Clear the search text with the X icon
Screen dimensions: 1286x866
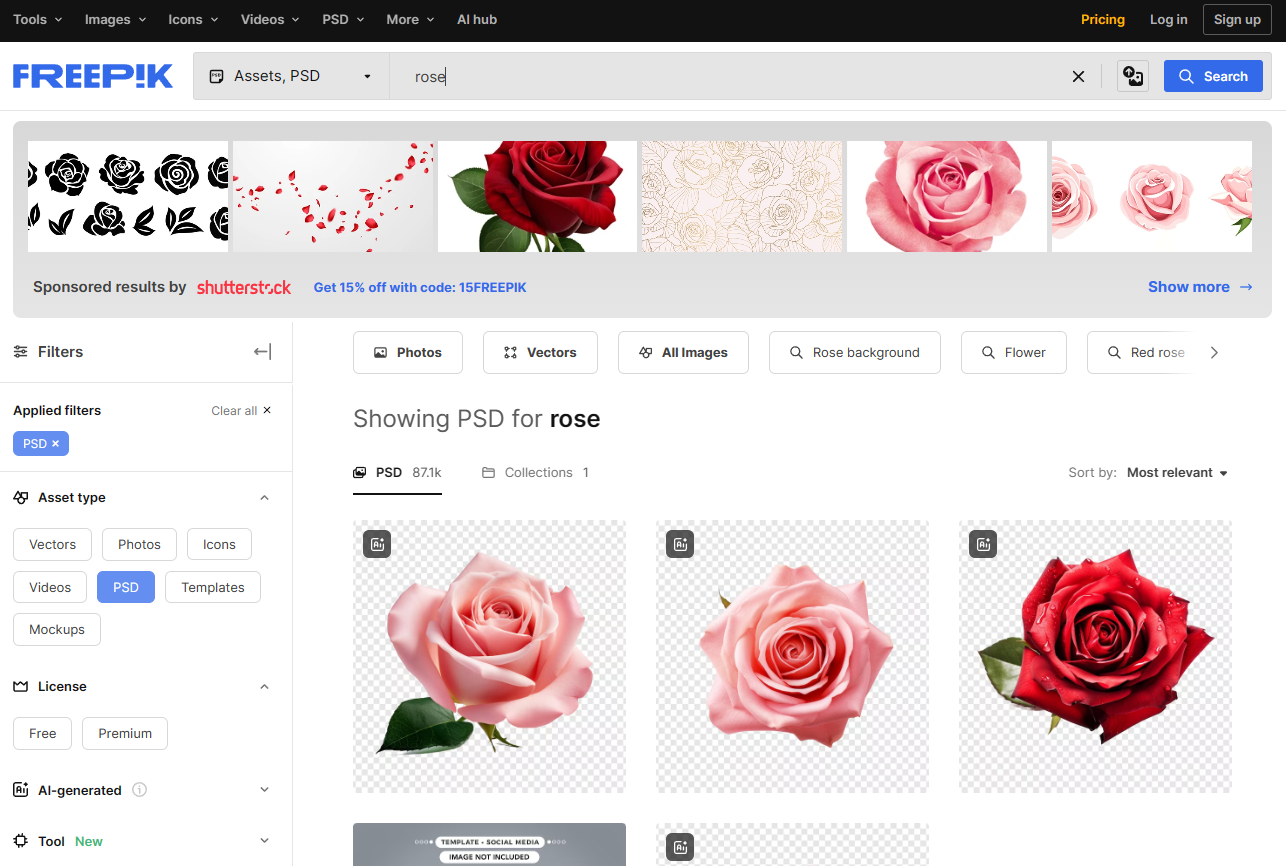[1078, 76]
